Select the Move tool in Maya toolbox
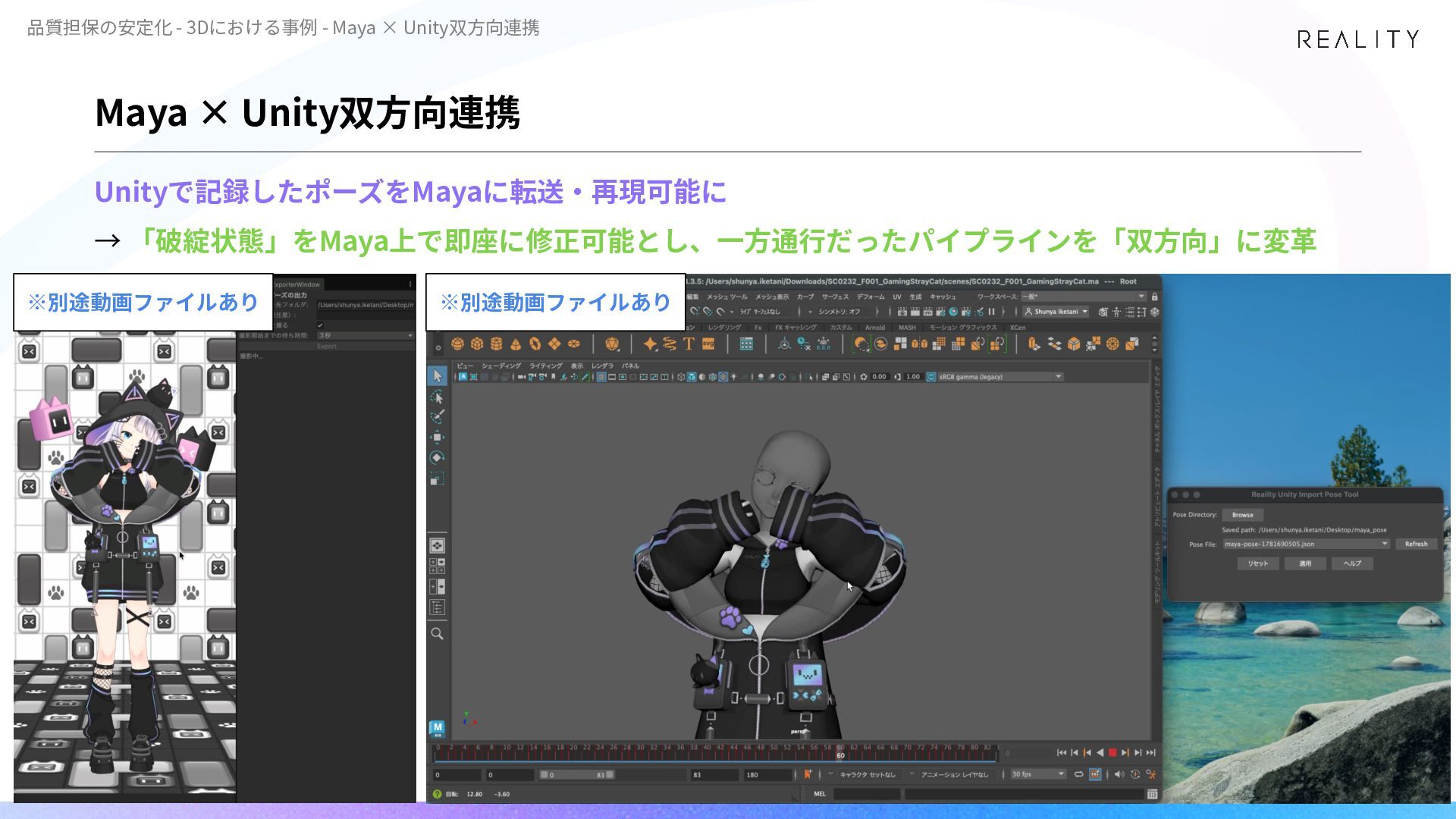Image resolution: width=1456 pixels, height=819 pixels. coord(438,438)
